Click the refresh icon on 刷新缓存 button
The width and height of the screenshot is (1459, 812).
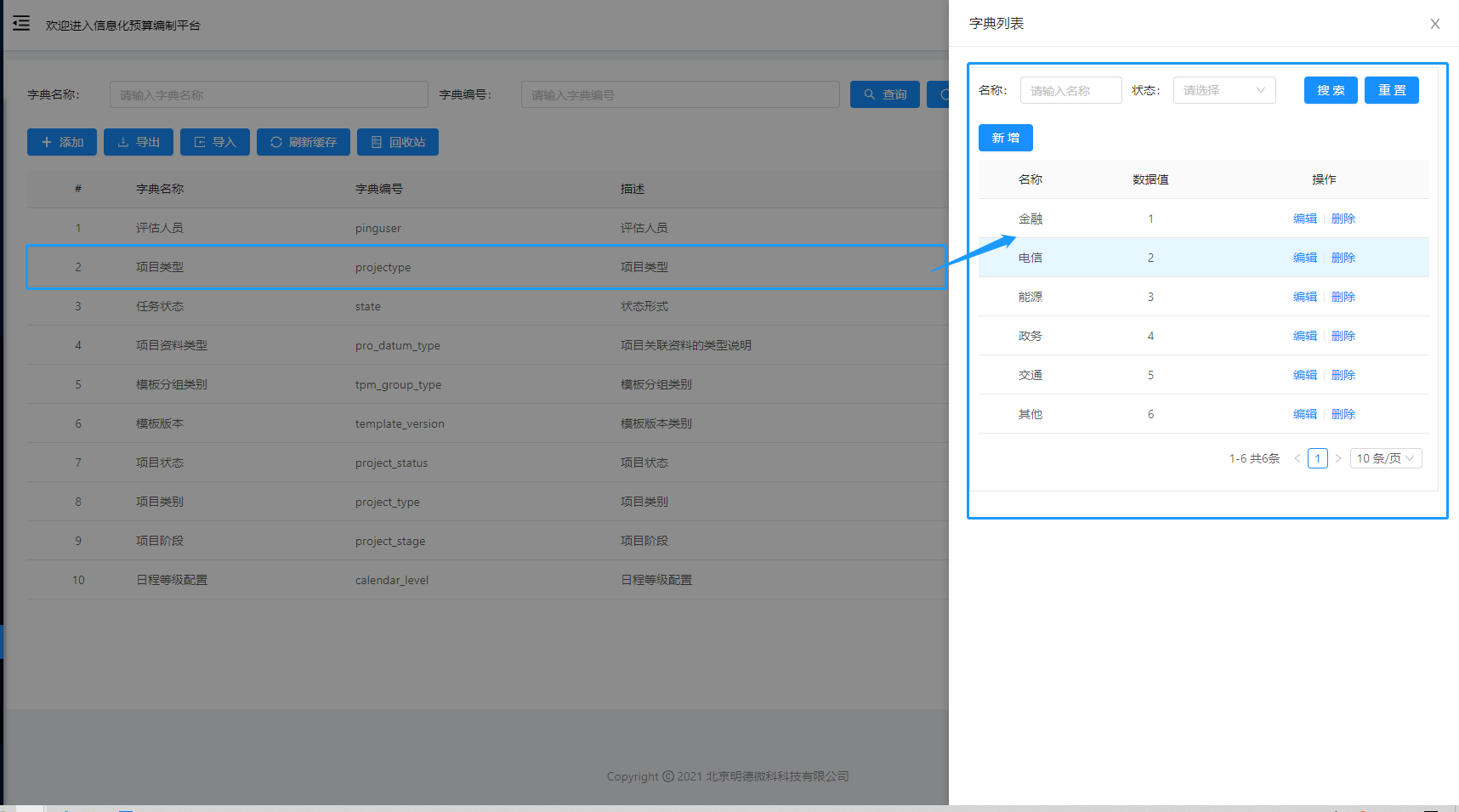(275, 142)
